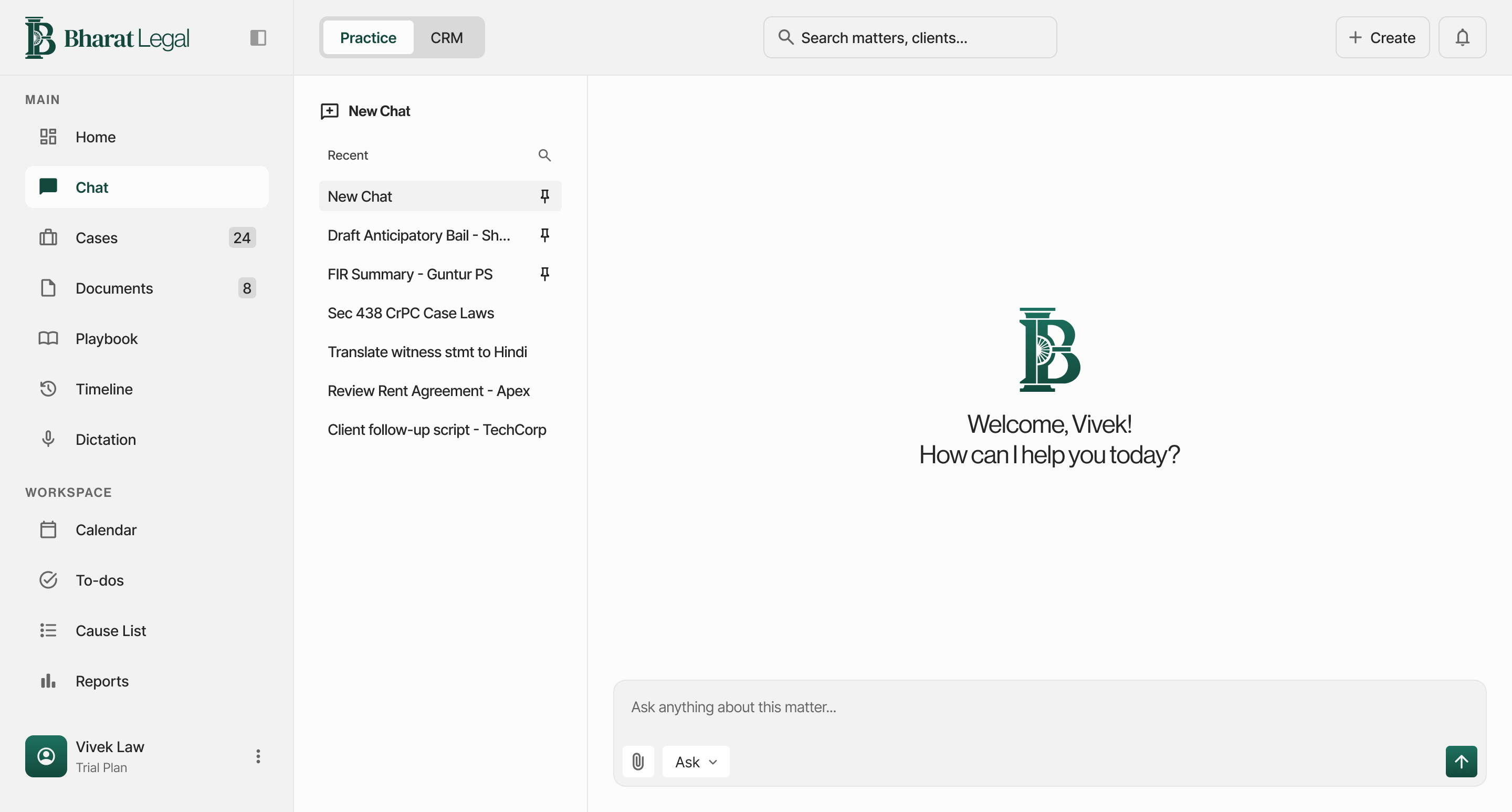Viewport: 1512px width, 812px height.
Task: Open Reports from the sidebar
Action: [x=147, y=681]
